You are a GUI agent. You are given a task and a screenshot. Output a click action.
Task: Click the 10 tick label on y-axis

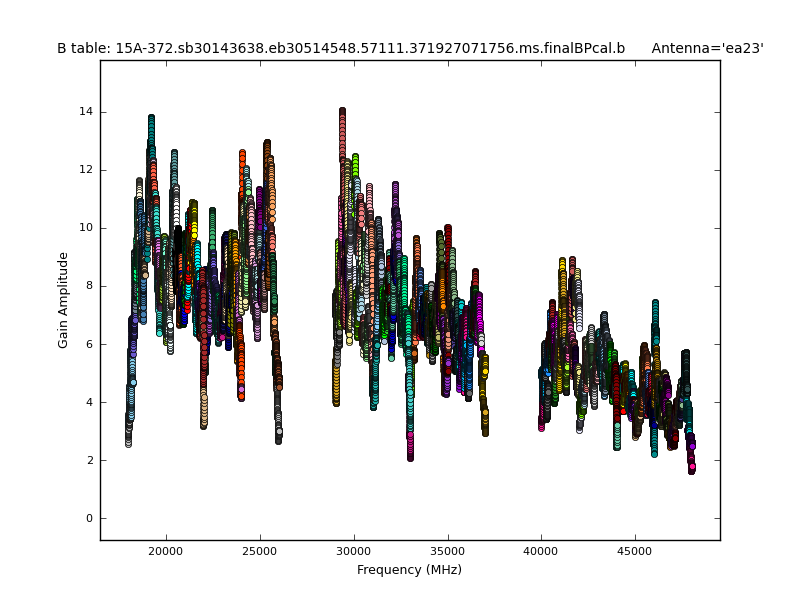pos(86,228)
